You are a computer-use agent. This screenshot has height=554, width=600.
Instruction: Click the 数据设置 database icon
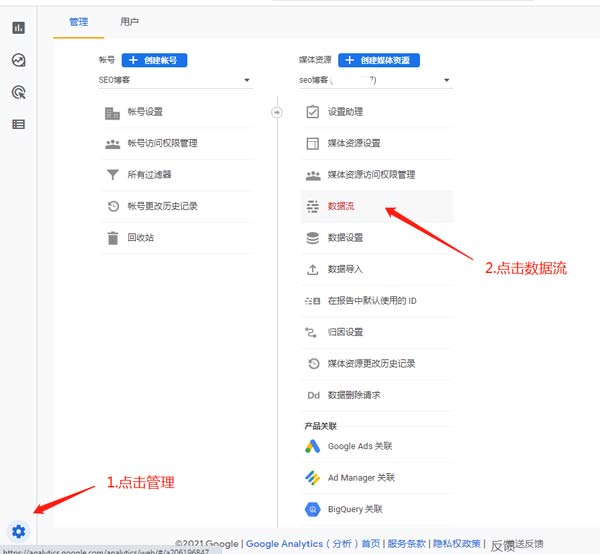[313, 238]
